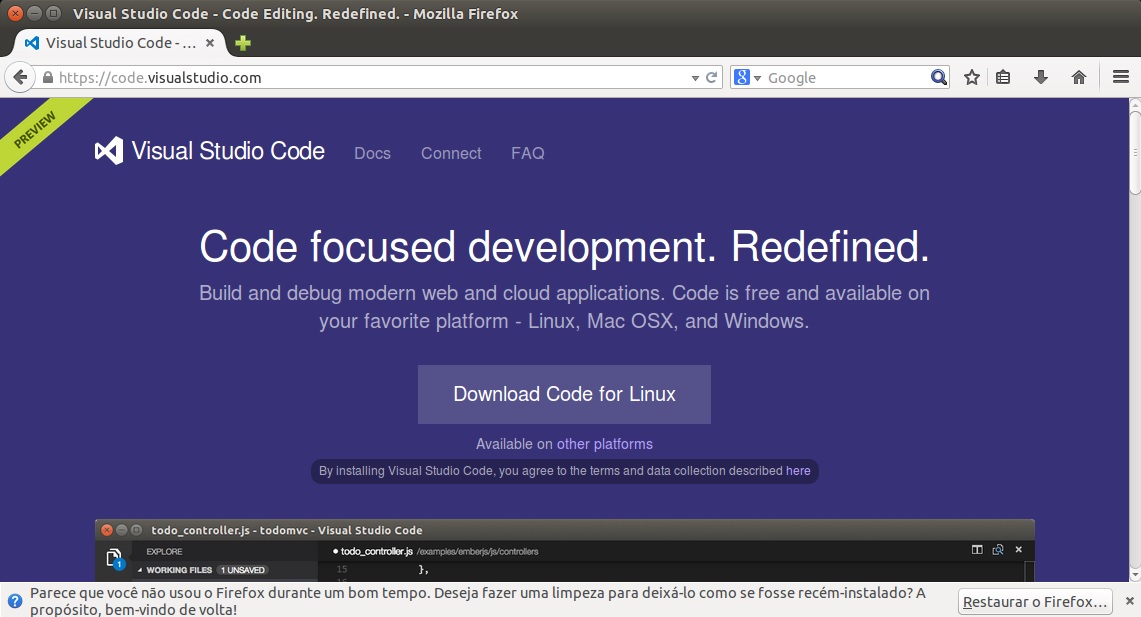Click into the Google search field

845,78
